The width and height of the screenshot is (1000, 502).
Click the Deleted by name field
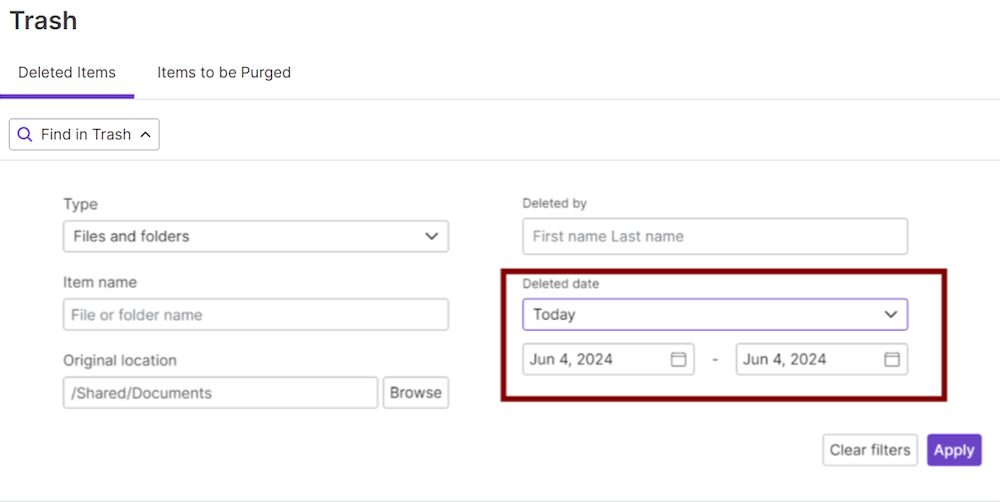click(714, 237)
